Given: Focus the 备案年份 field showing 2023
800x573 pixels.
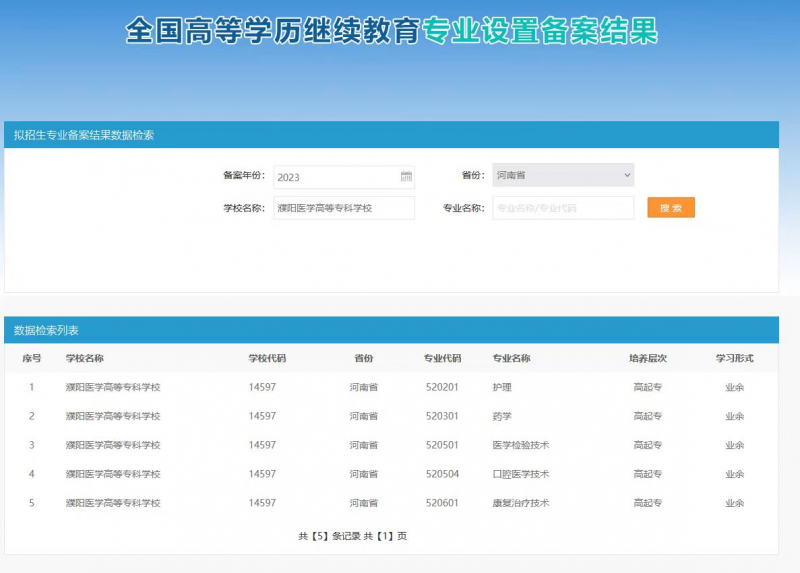Looking at the screenshot, I should [x=335, y=177].
